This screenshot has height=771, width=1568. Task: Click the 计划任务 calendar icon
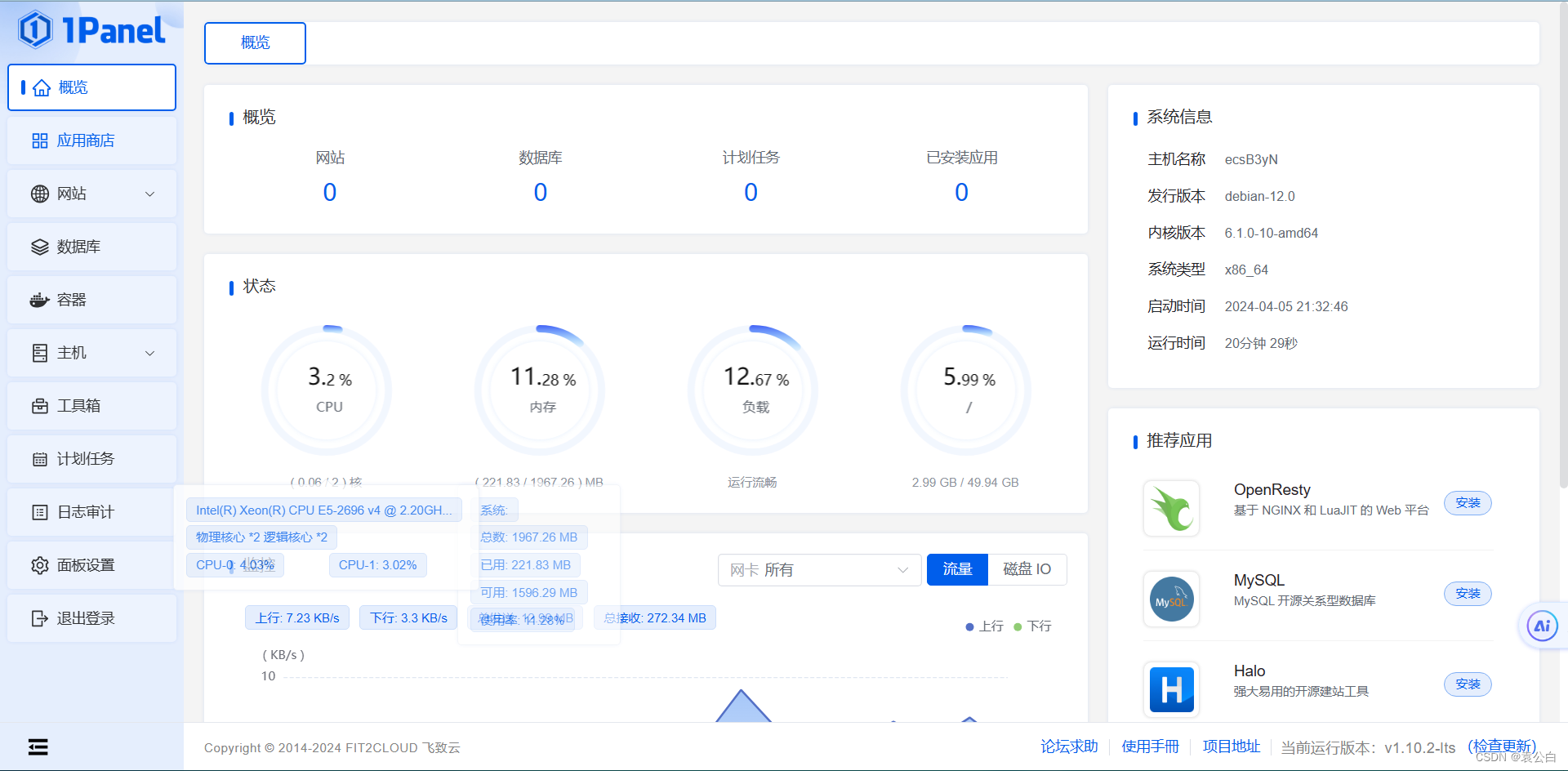click(40, 459)
